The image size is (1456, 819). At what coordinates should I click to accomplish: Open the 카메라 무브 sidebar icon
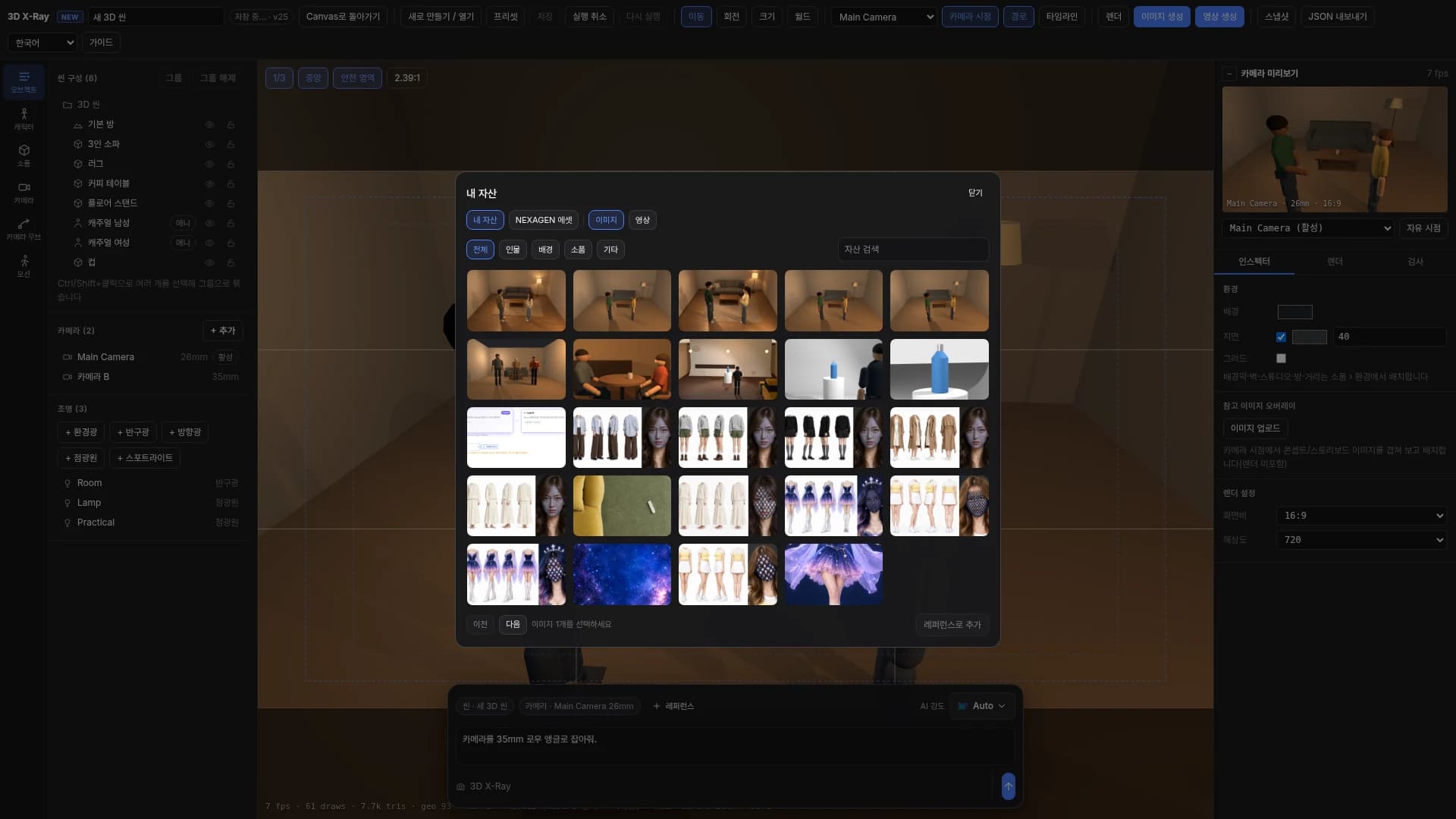(24, 229)
